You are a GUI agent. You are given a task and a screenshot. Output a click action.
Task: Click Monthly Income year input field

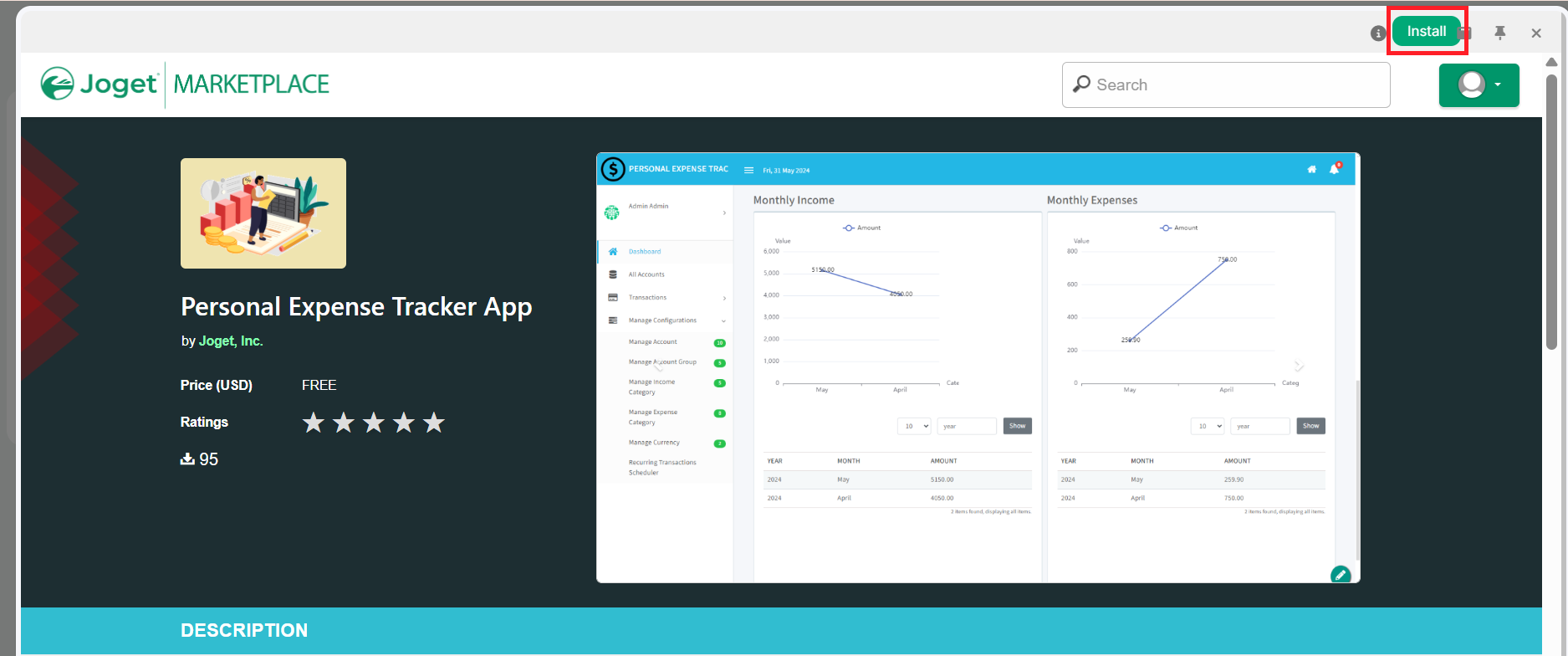click(967, 426)
